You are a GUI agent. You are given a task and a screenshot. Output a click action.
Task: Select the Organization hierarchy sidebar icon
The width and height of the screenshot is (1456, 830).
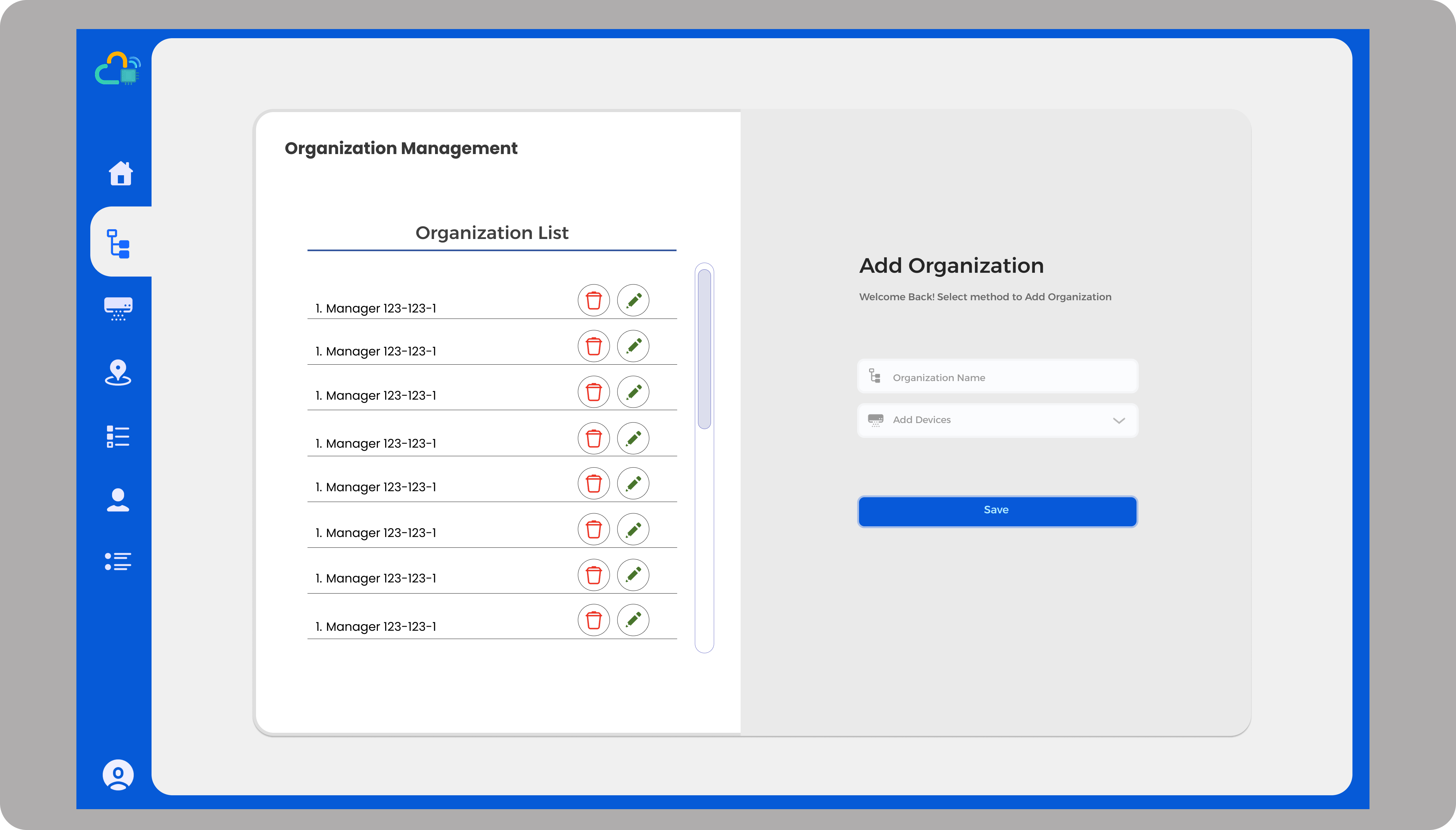118,243
